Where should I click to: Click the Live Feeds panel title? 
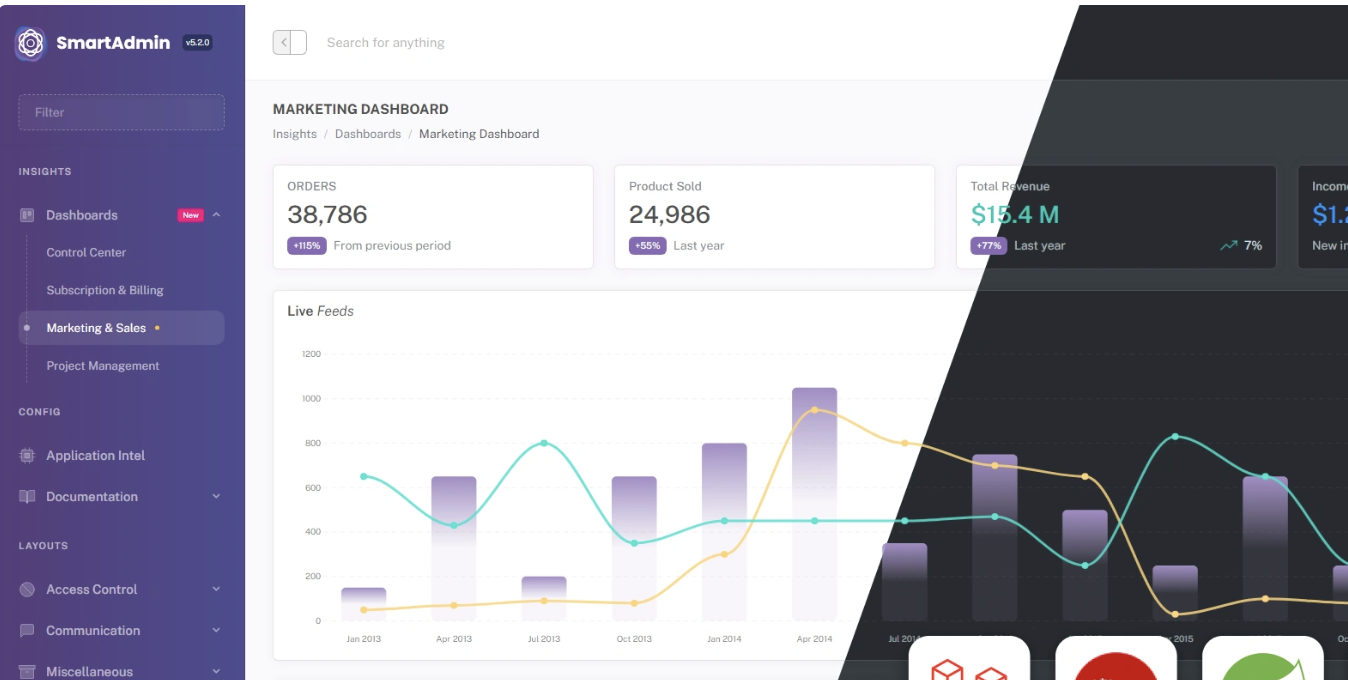pyautogui.click(x=320, y=311)
